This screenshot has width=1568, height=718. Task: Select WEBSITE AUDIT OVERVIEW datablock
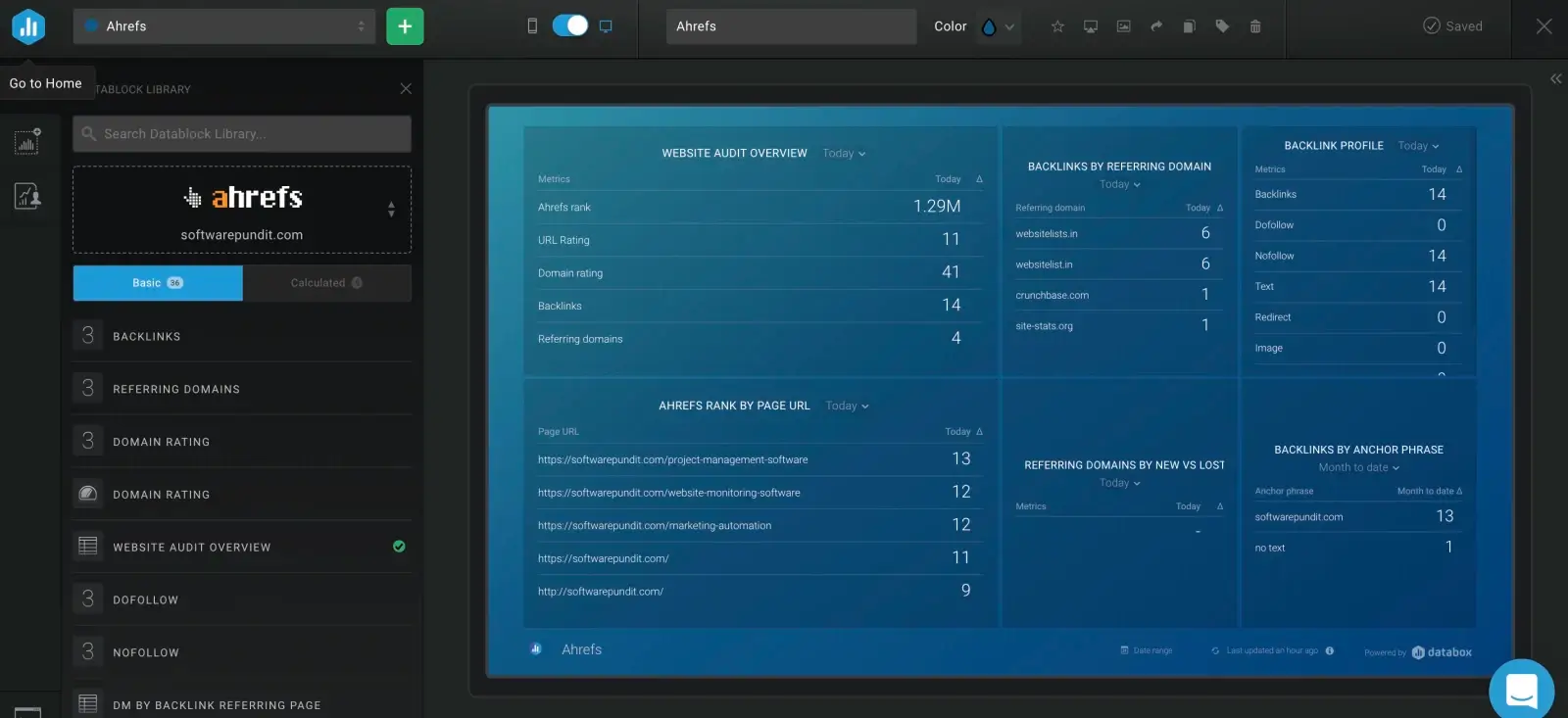(242, 547)
